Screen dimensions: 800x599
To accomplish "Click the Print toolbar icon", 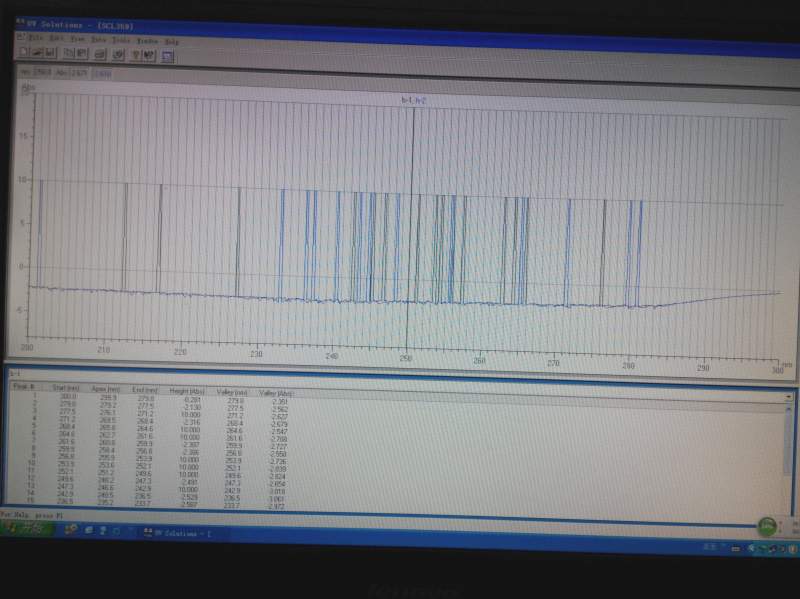I will coord(100,54).
